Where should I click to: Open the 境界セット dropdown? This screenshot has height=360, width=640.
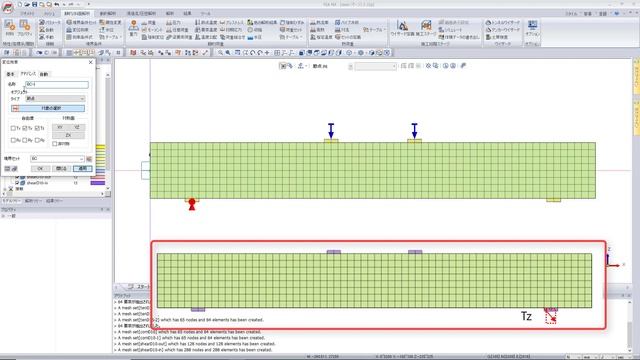tap(57, 159)
